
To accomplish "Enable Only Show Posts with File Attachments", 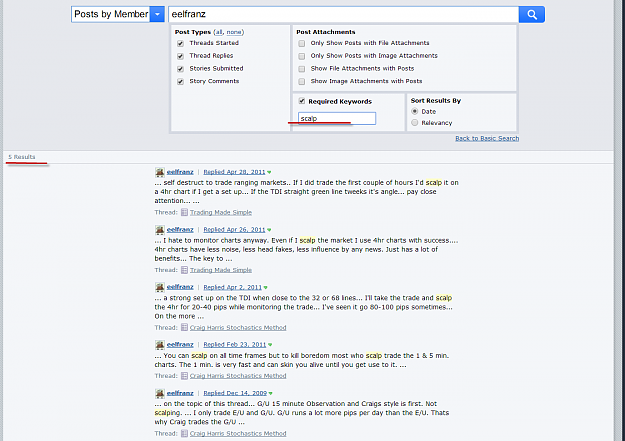I will pyautogui.click(x=302, y=43).
